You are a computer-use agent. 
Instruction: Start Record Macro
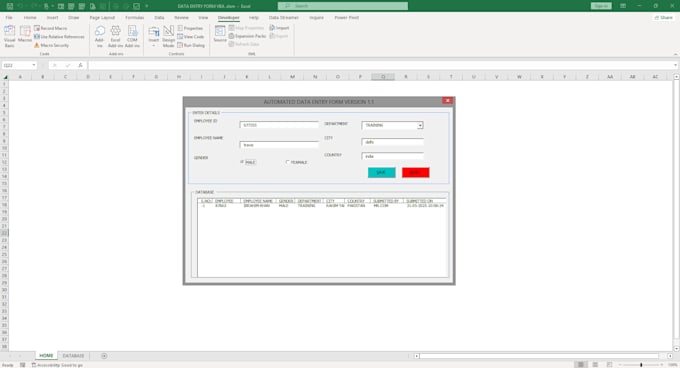tap(50, 28)
